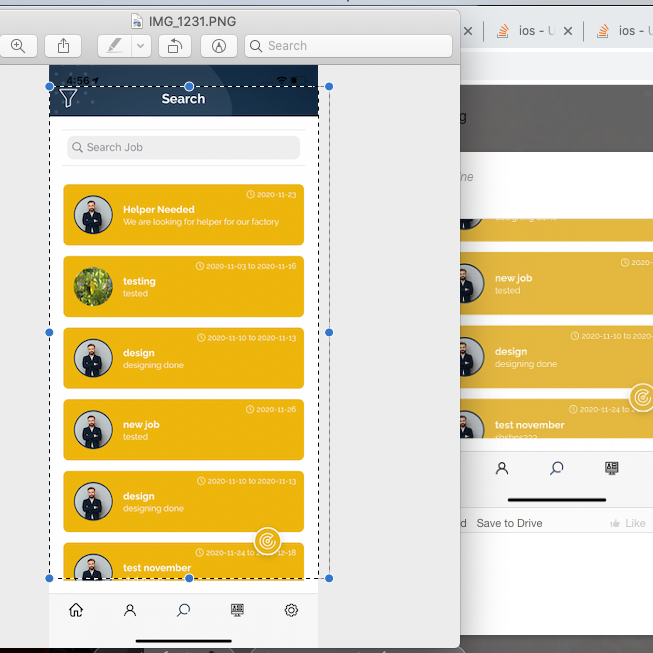Click the Search Job input field

[183, 147]
